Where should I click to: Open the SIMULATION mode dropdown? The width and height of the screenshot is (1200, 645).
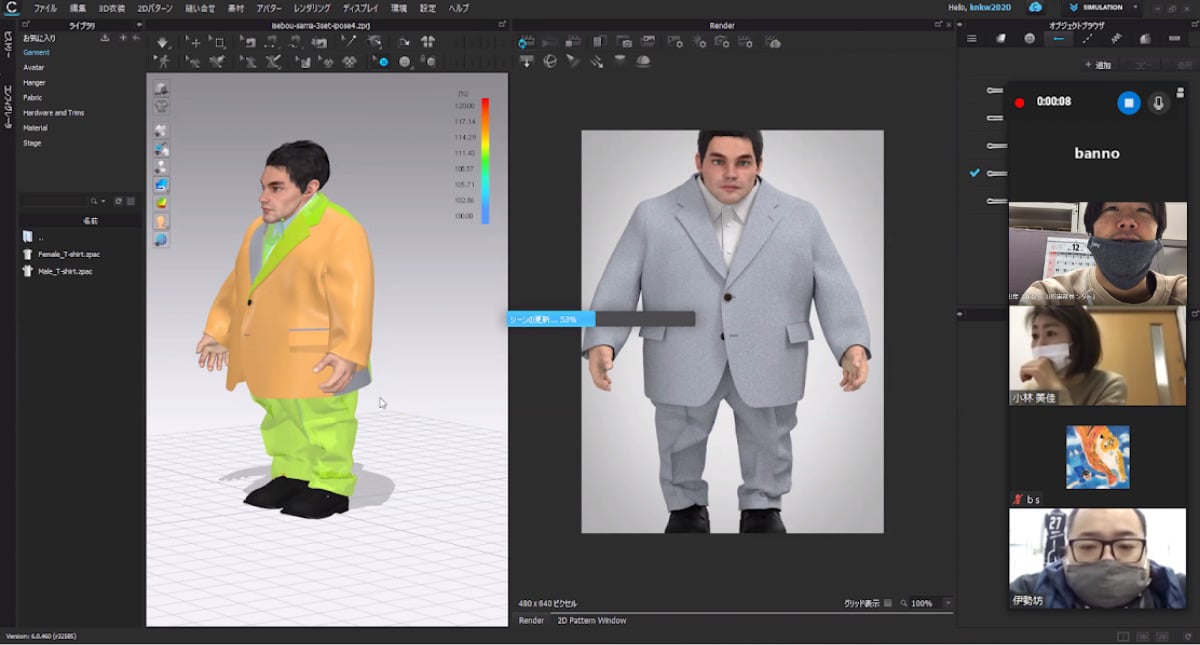coord(1136,8)
